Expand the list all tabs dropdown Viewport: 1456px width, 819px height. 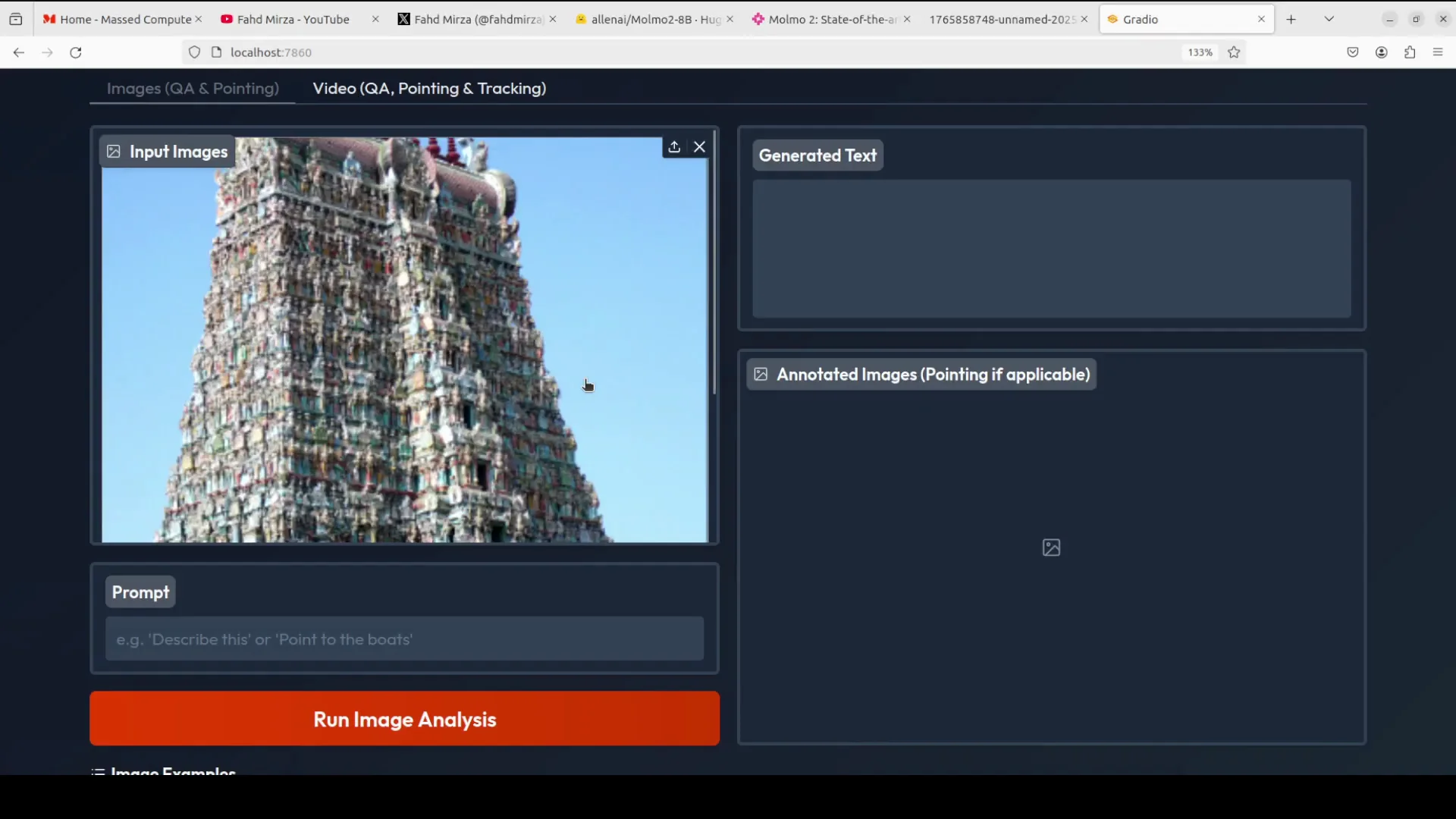(x=1329, y=19)
